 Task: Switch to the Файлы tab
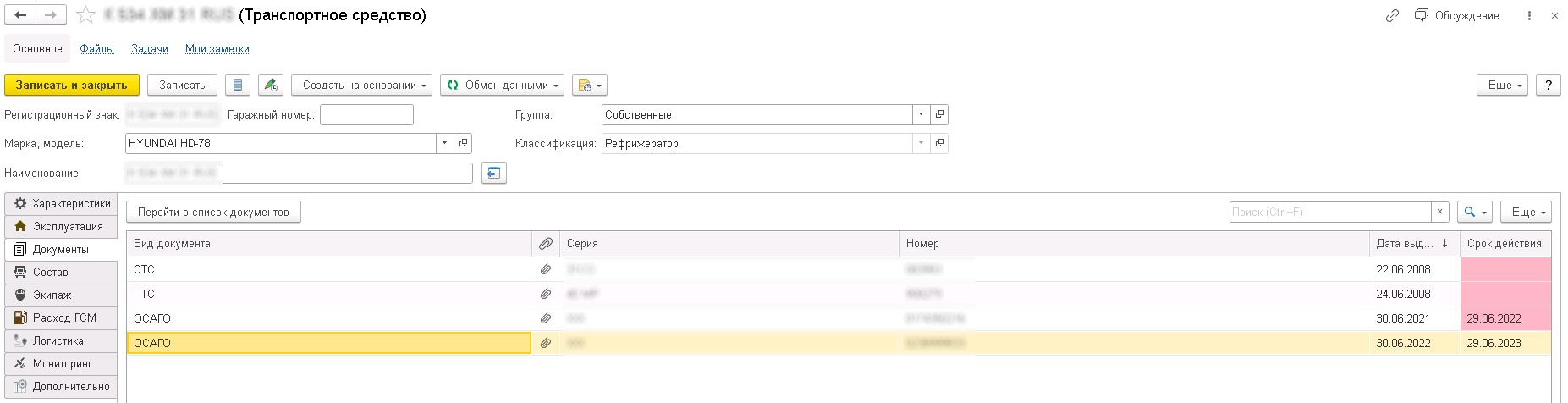96,48
